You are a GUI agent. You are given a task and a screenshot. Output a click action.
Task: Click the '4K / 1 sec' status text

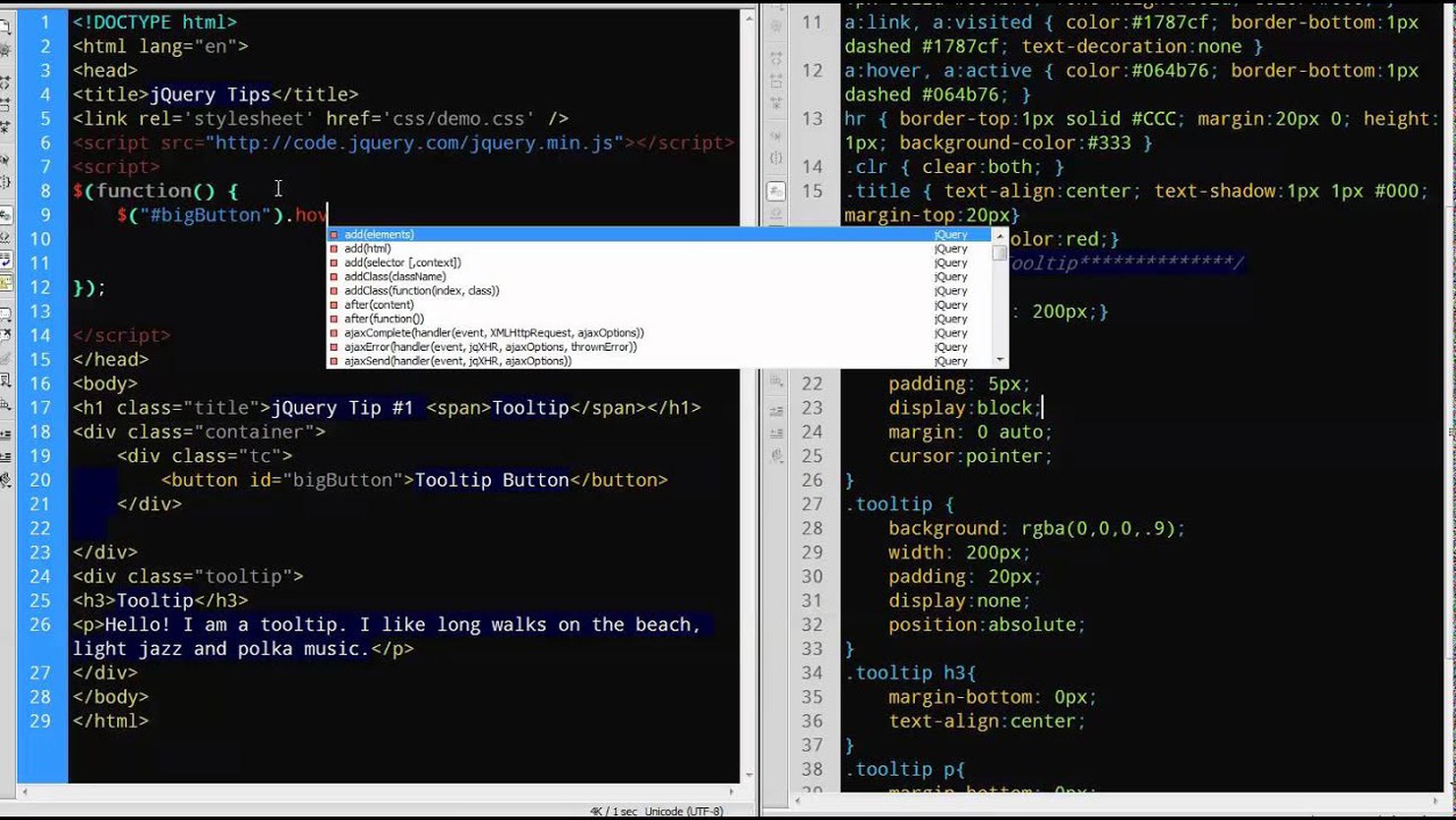[x=614, y=812]
